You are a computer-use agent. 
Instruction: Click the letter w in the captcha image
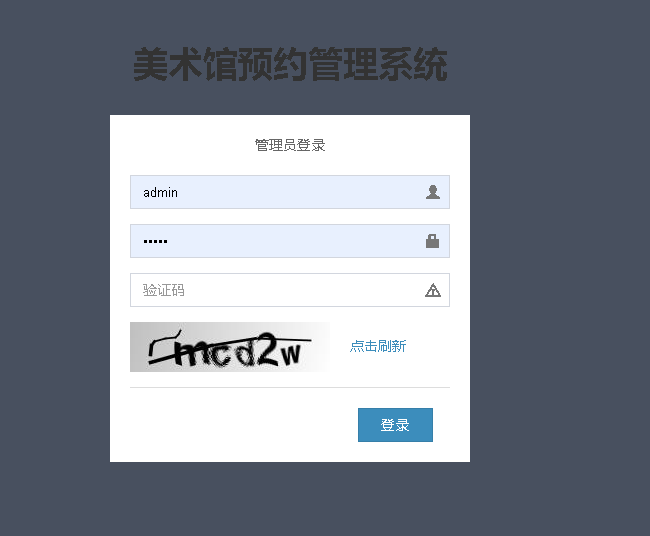291,354
